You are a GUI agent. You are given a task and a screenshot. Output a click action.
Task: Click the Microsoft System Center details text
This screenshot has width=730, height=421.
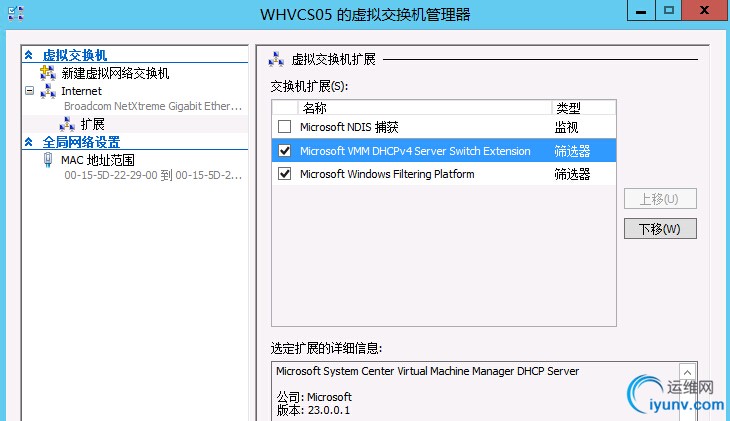click(x=427, y=371)
